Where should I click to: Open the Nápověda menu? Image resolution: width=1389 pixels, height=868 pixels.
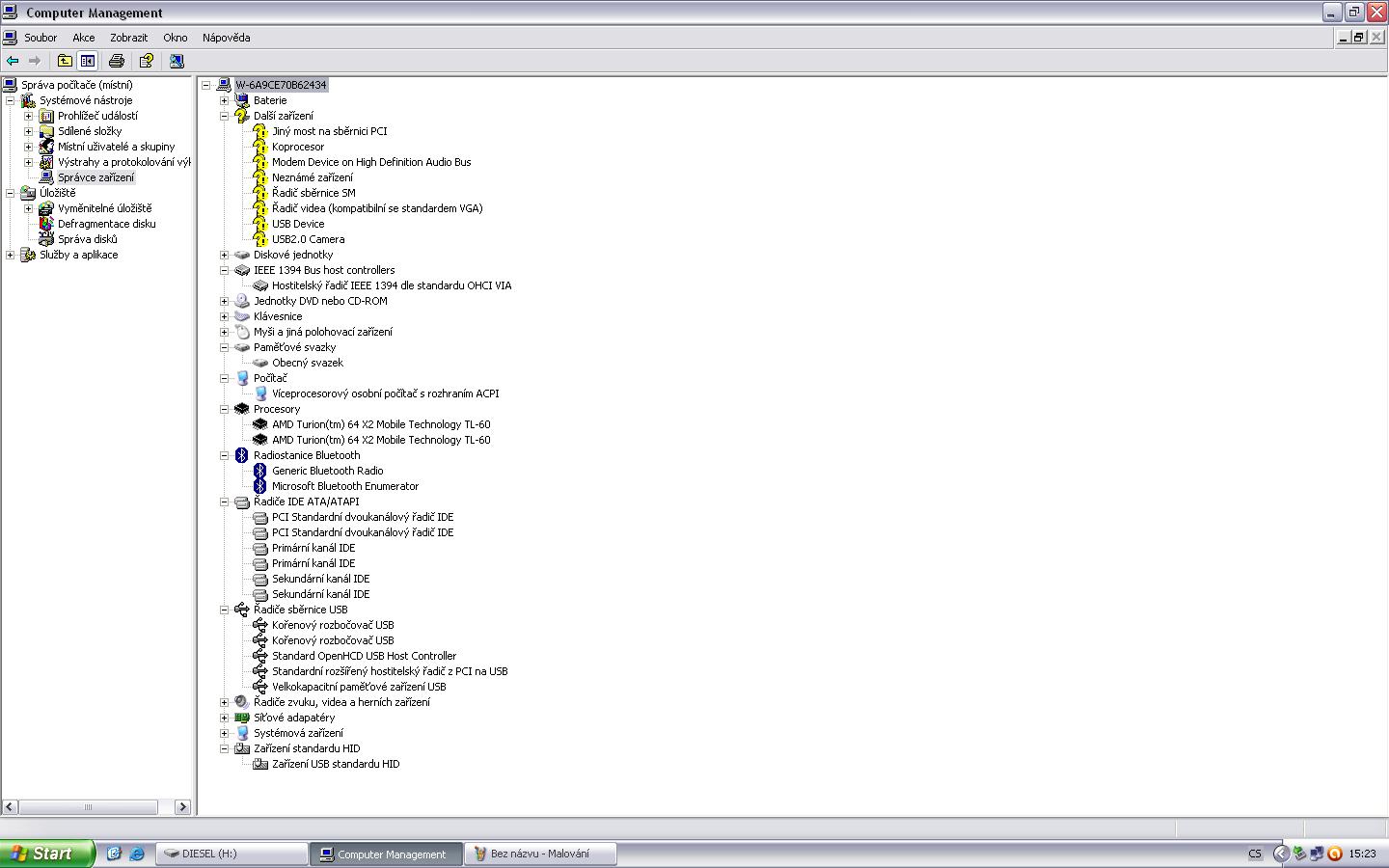227,38
